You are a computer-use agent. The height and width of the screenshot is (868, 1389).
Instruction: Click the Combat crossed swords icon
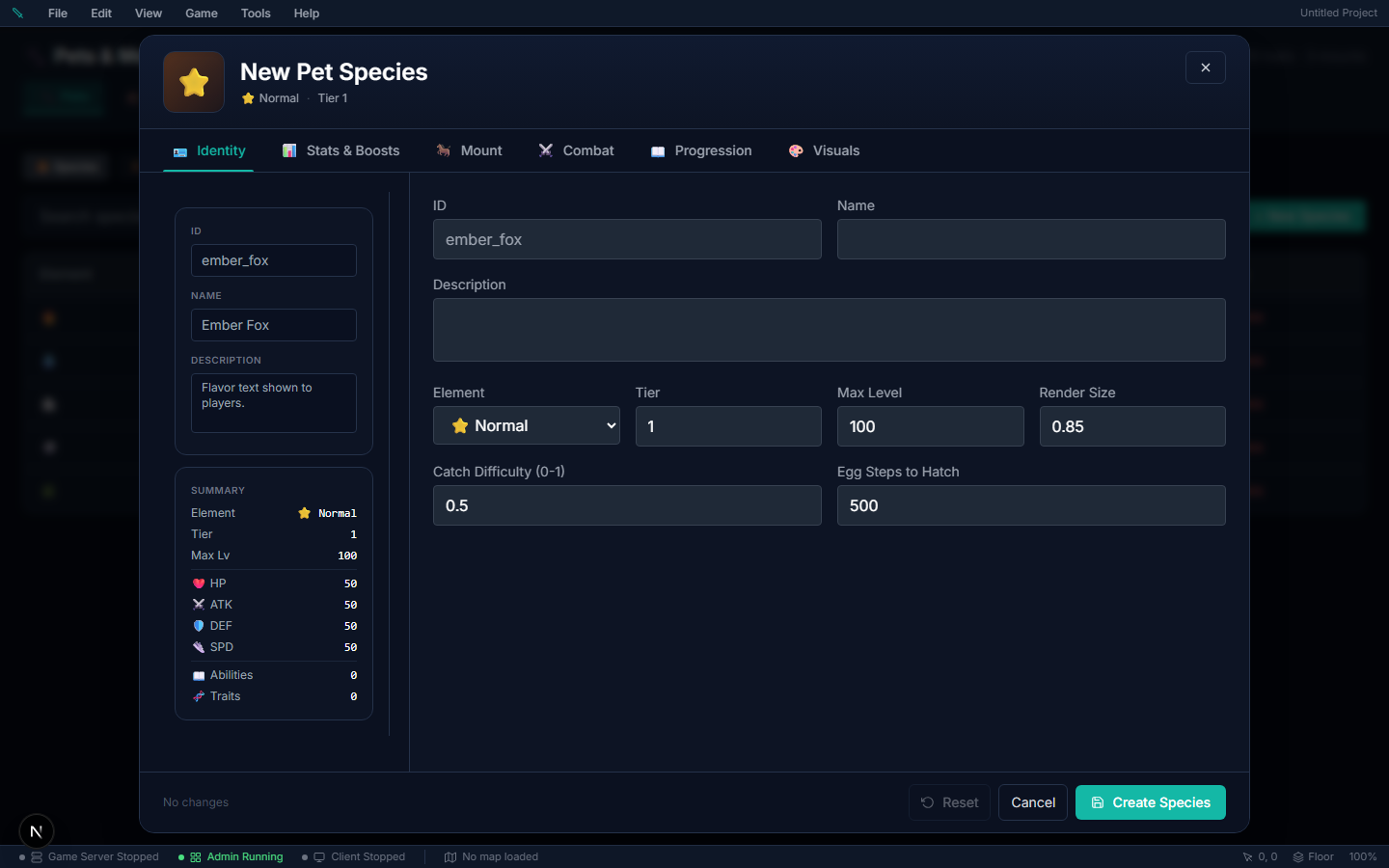pos(546,150)
